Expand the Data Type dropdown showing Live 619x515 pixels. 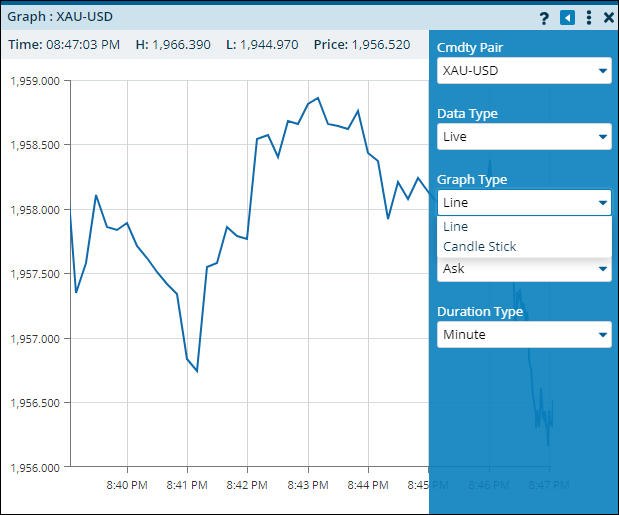pos(524,137)
